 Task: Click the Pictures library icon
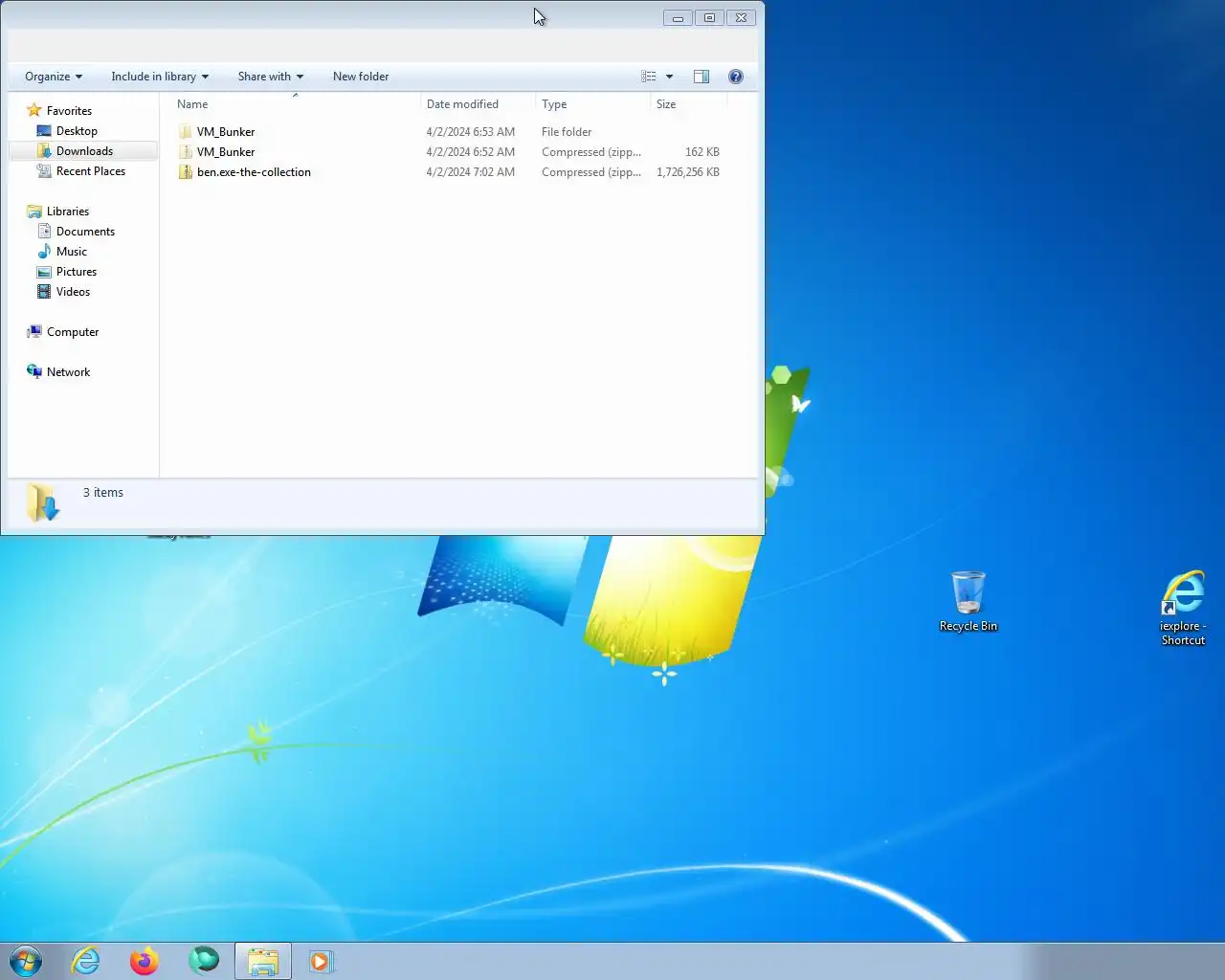pyautogui.click(x=44, y=272)
